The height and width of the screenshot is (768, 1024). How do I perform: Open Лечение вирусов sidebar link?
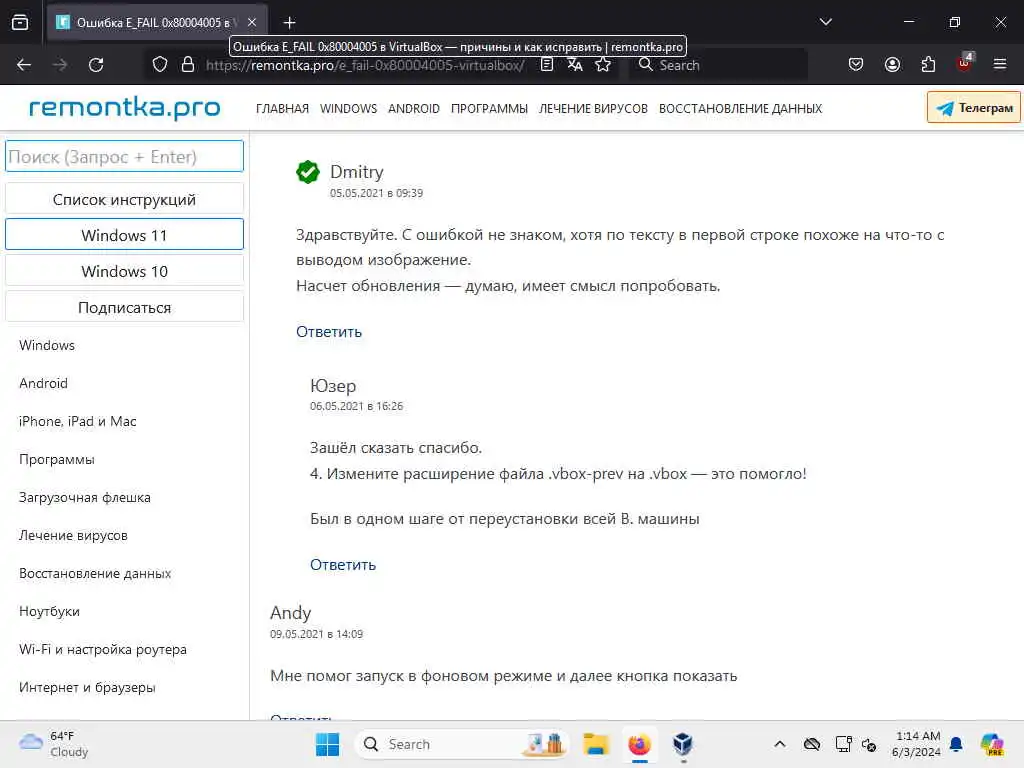click(x=73, y=535)
